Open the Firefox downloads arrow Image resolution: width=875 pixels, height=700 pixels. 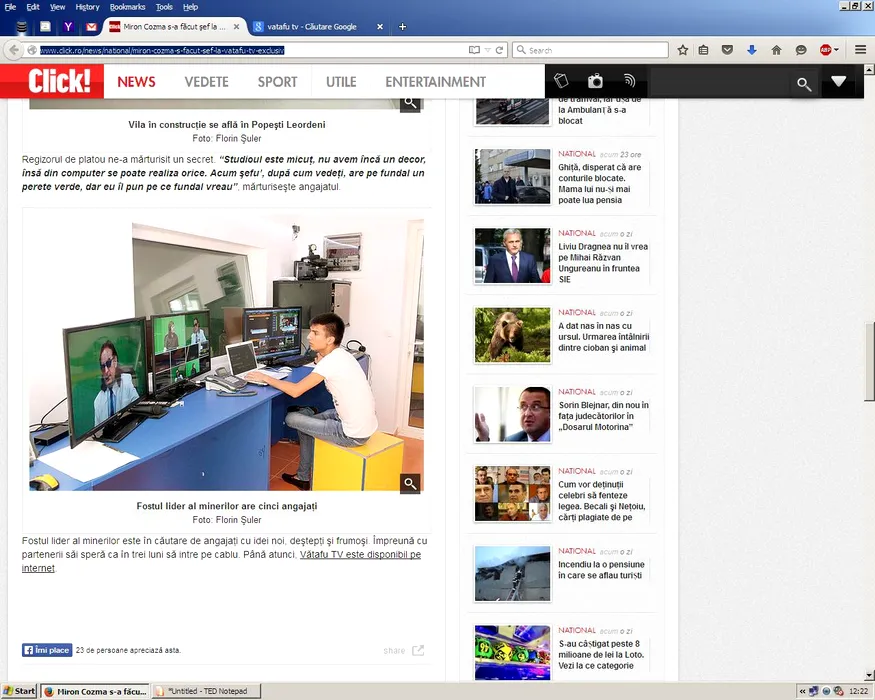(751, 50)
